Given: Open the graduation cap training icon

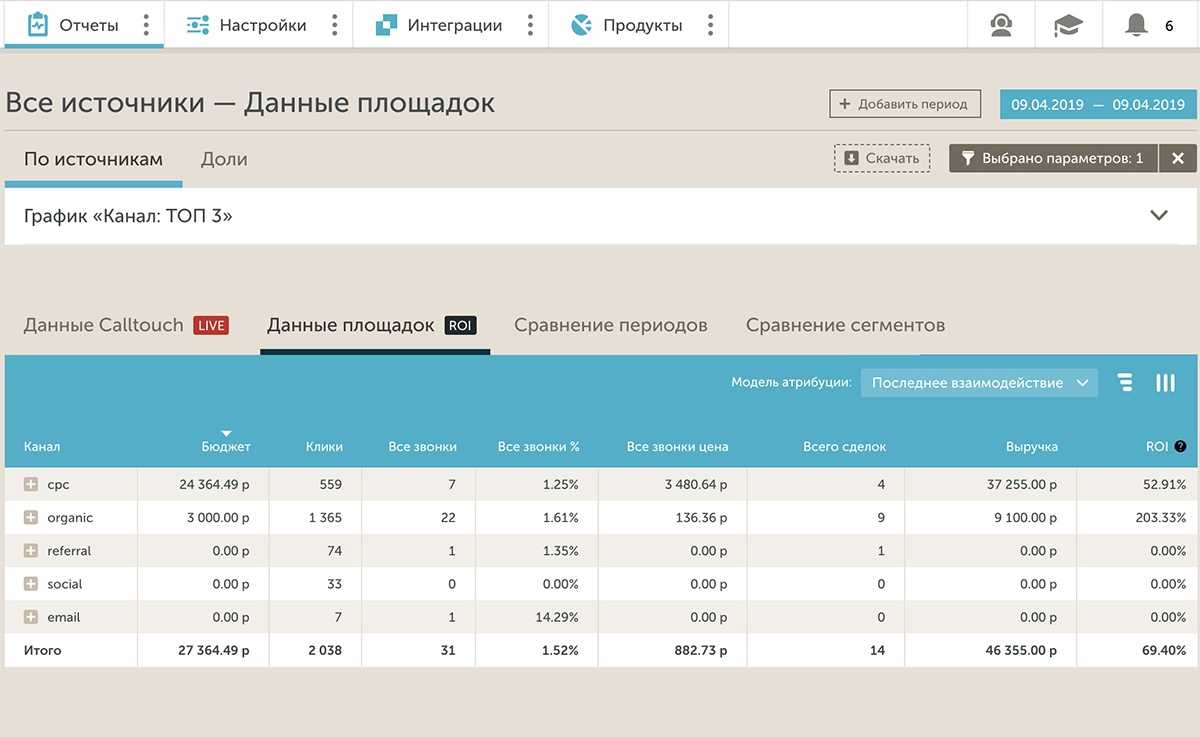Looking at the screenshot, I should point(1068,25).
